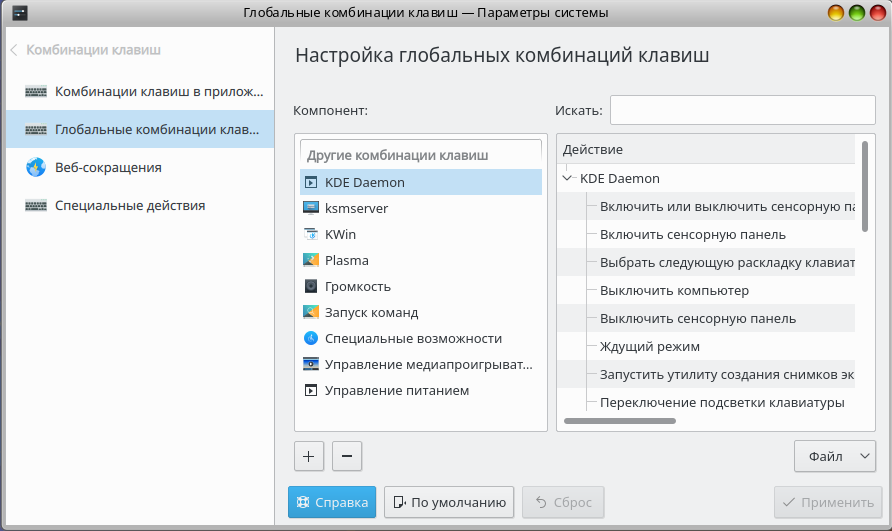Click the KDE Daemon component icon

click(x=311, y=182)
